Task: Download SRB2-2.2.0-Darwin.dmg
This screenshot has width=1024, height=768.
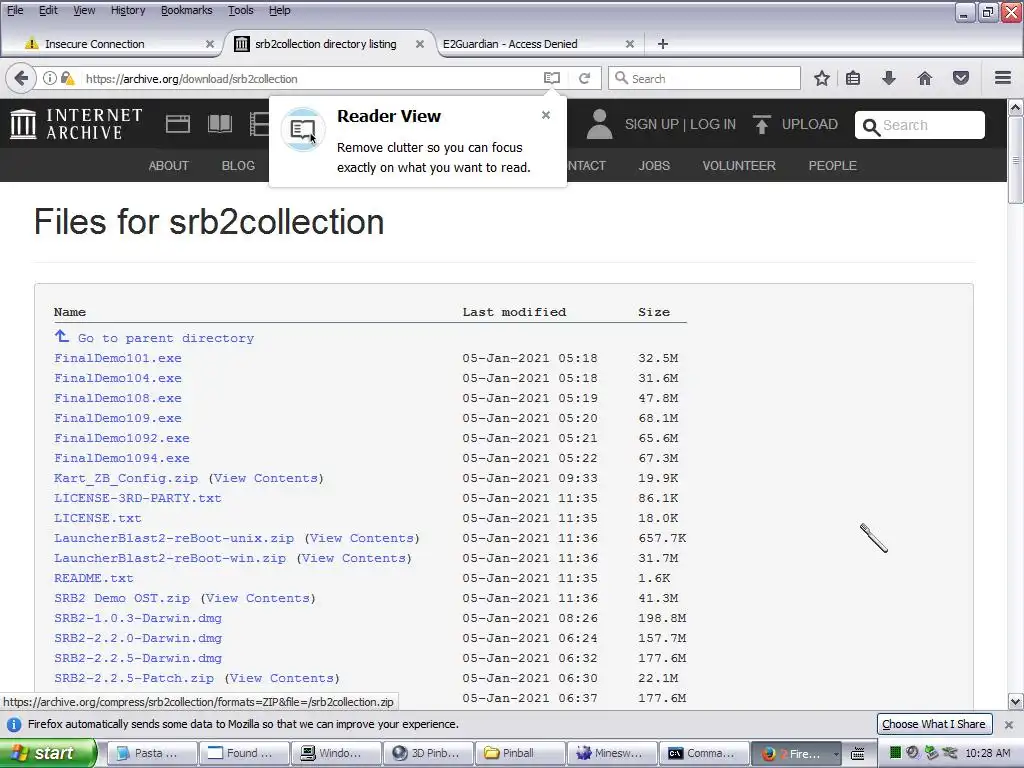Action: 138,638
